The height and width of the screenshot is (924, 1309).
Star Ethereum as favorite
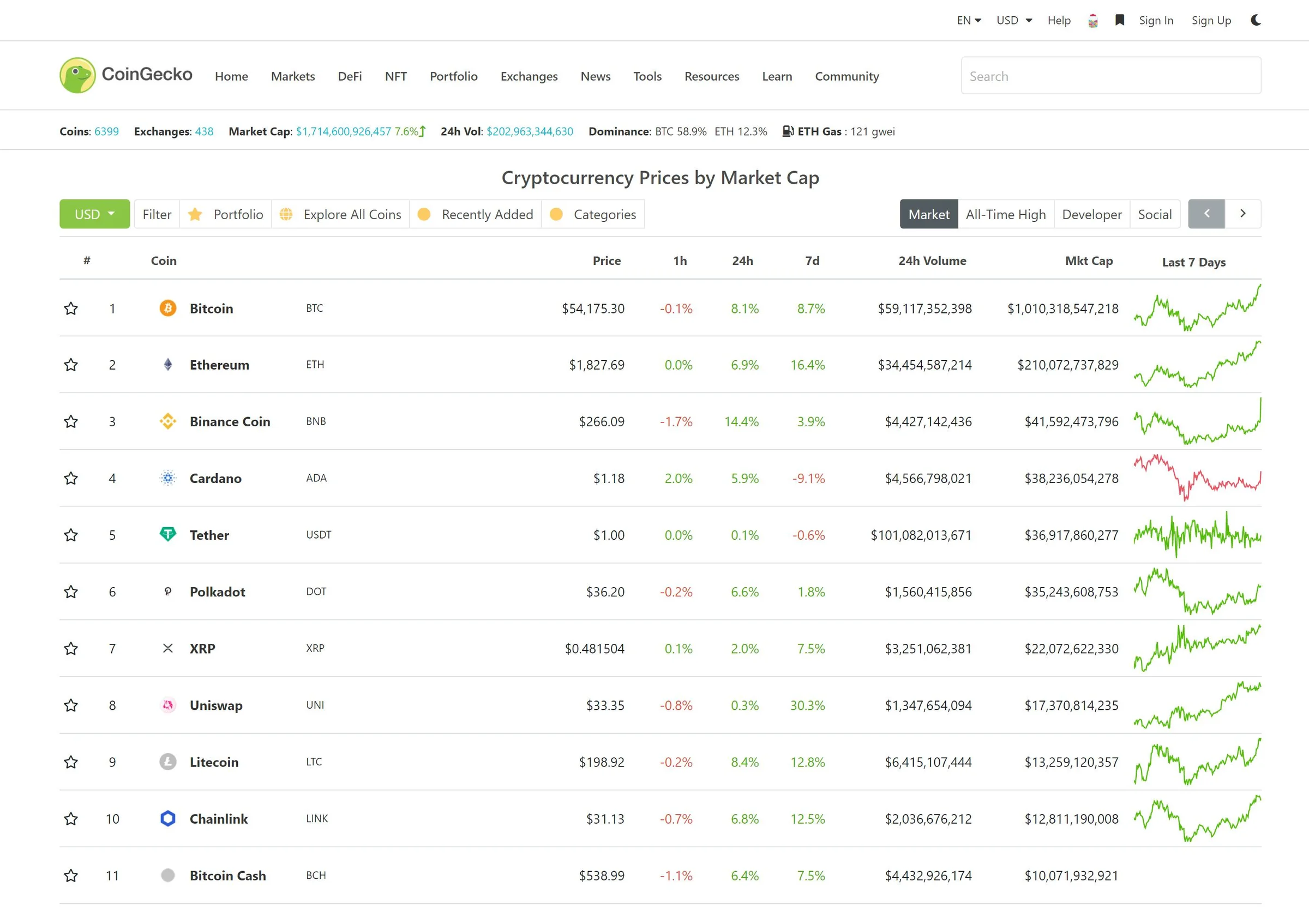pos(71,365)
